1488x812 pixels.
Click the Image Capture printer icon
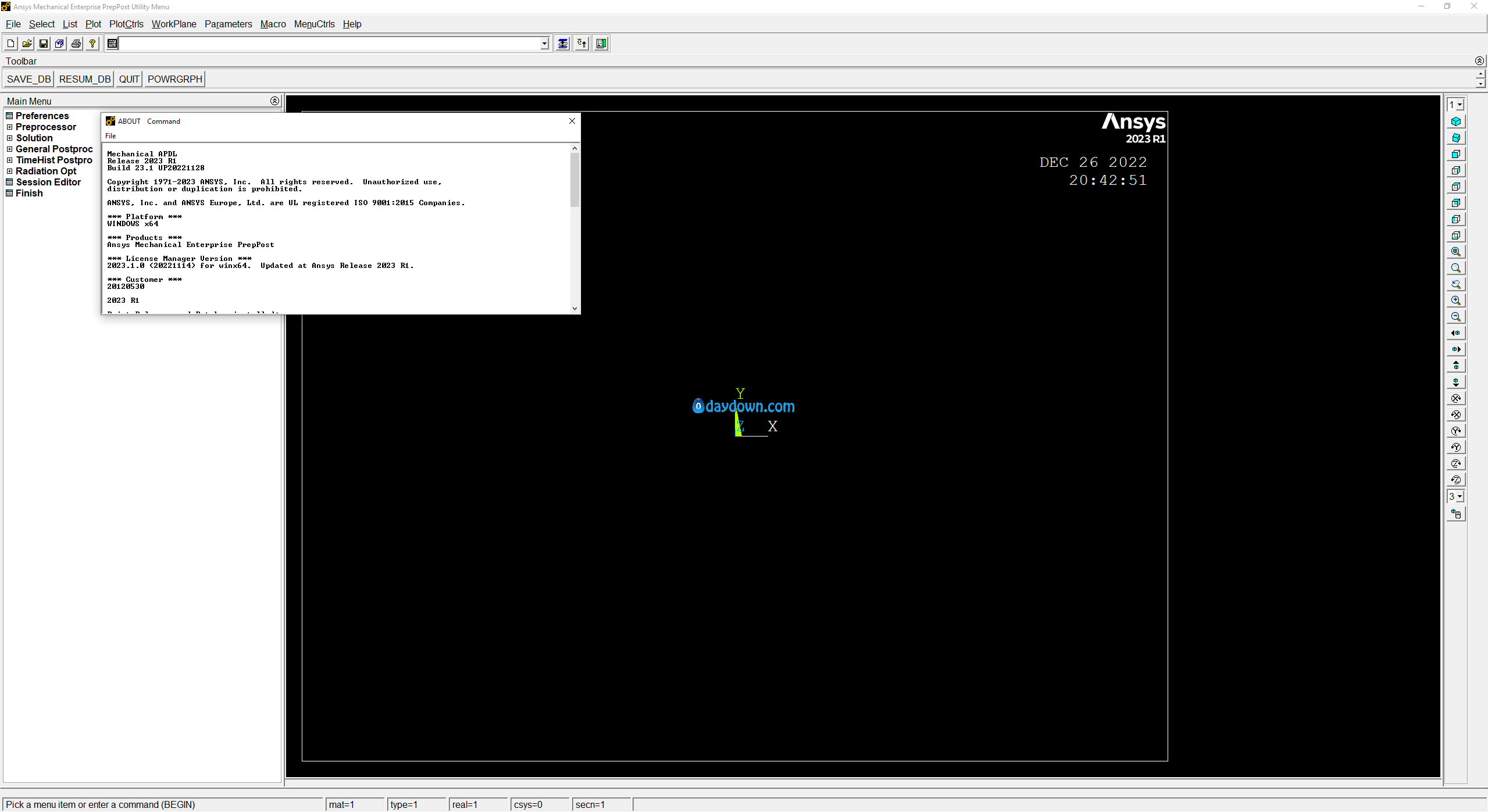76,44
